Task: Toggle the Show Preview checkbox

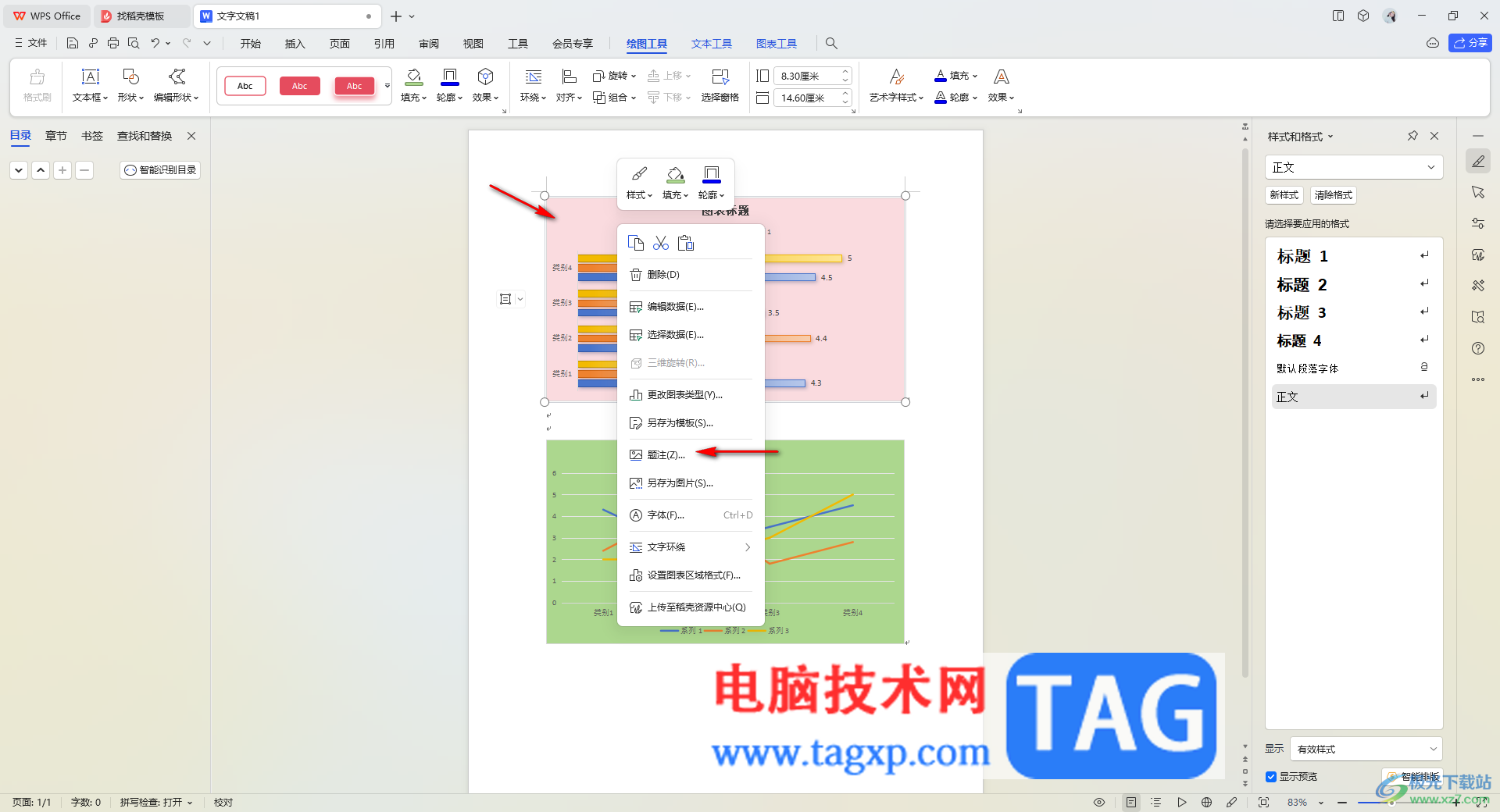Action: point(1271,777)
